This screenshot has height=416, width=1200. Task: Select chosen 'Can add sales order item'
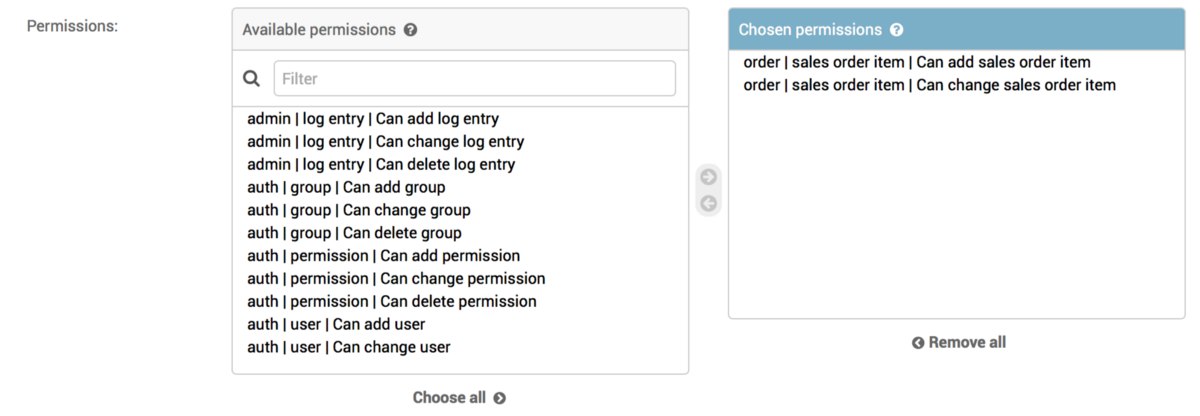click(x=917, y=62)
